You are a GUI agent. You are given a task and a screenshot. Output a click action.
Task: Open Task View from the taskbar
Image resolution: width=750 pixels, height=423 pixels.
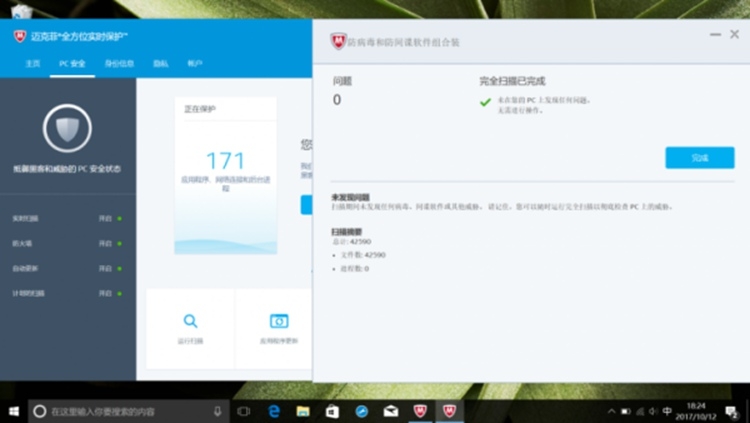tap(244, 411)
